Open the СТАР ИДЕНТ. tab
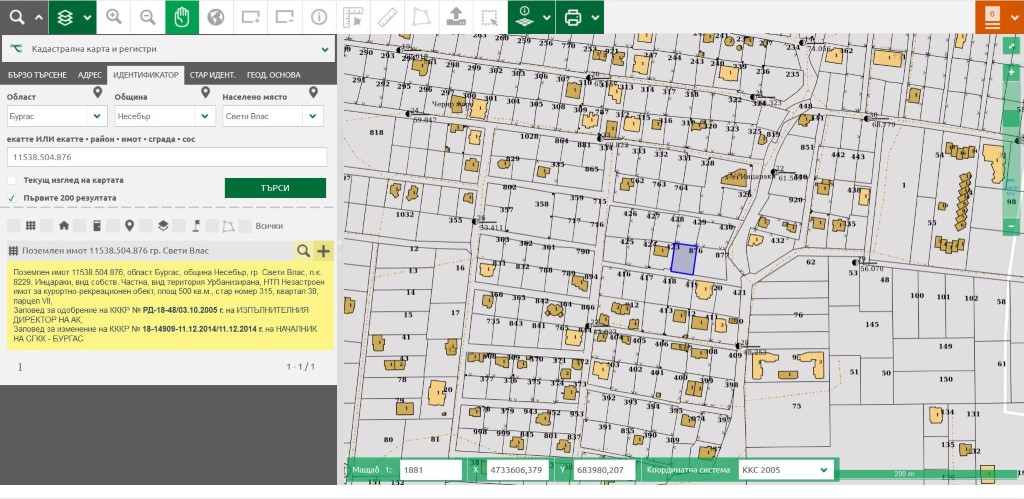1024x499 pixels. 212,75
